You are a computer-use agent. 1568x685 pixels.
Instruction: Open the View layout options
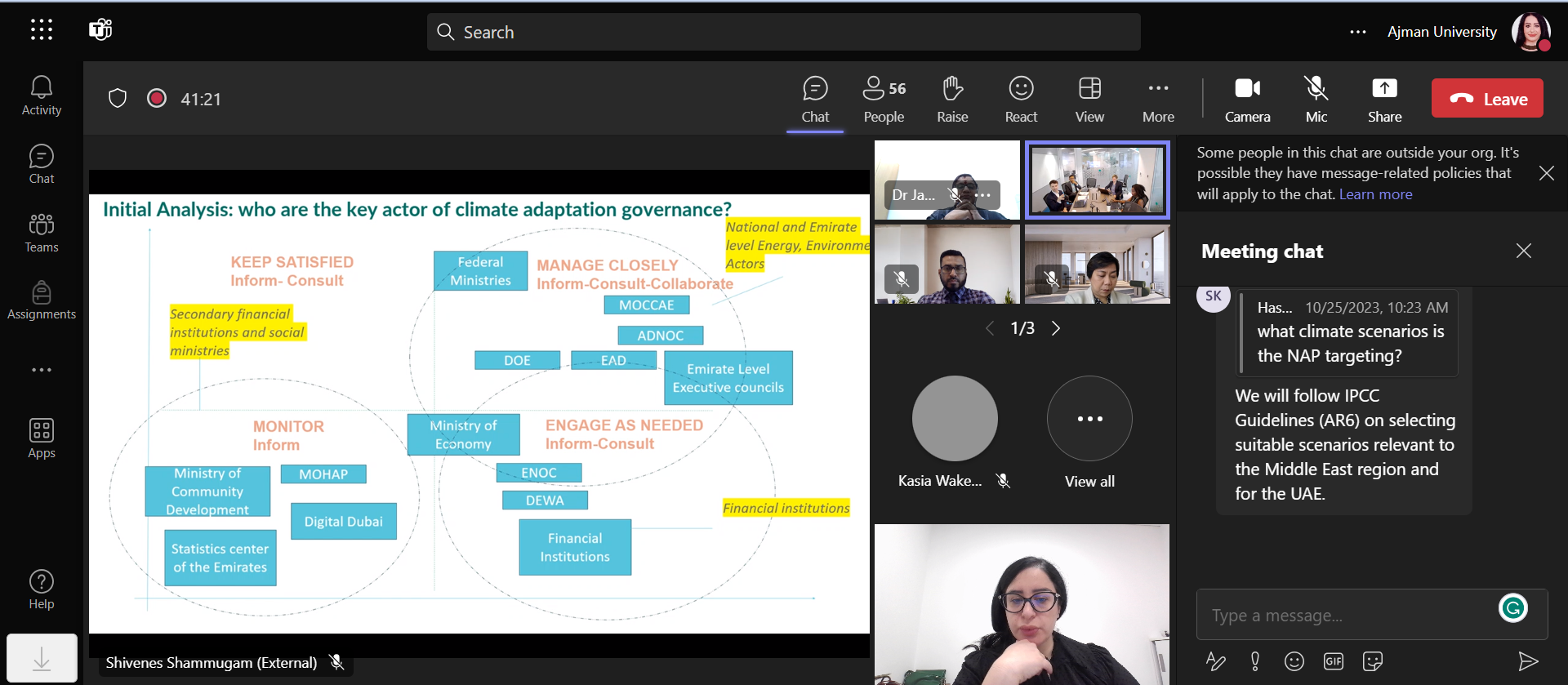pos(1089,99)
